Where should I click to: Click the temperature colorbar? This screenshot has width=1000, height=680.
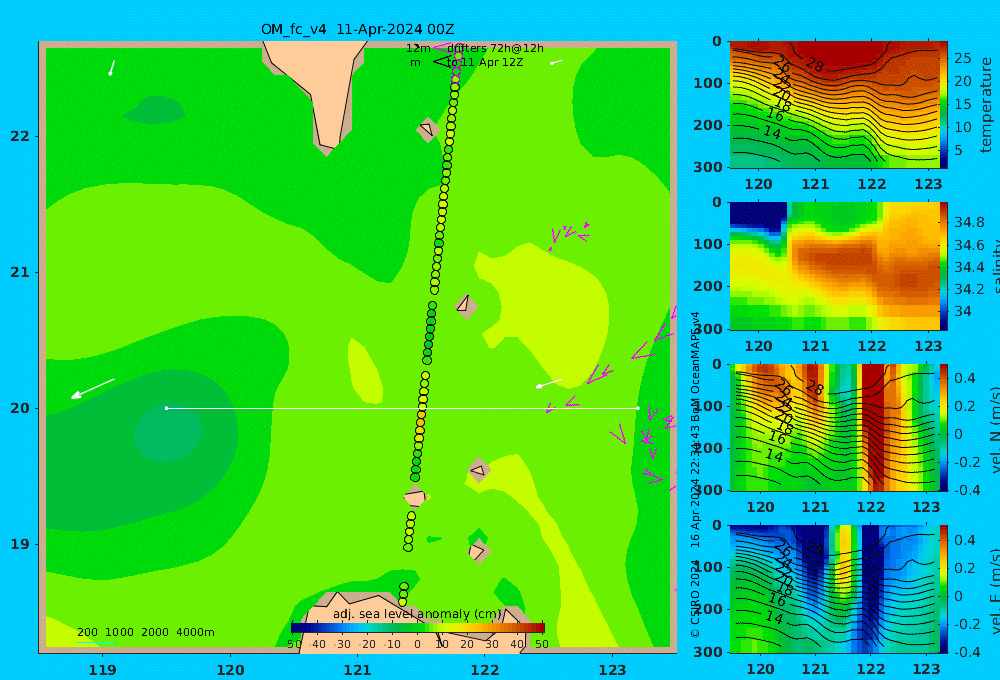click(943, 105)
